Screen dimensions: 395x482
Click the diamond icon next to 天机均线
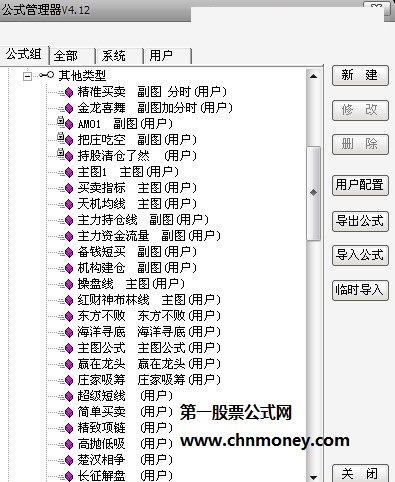69,204
